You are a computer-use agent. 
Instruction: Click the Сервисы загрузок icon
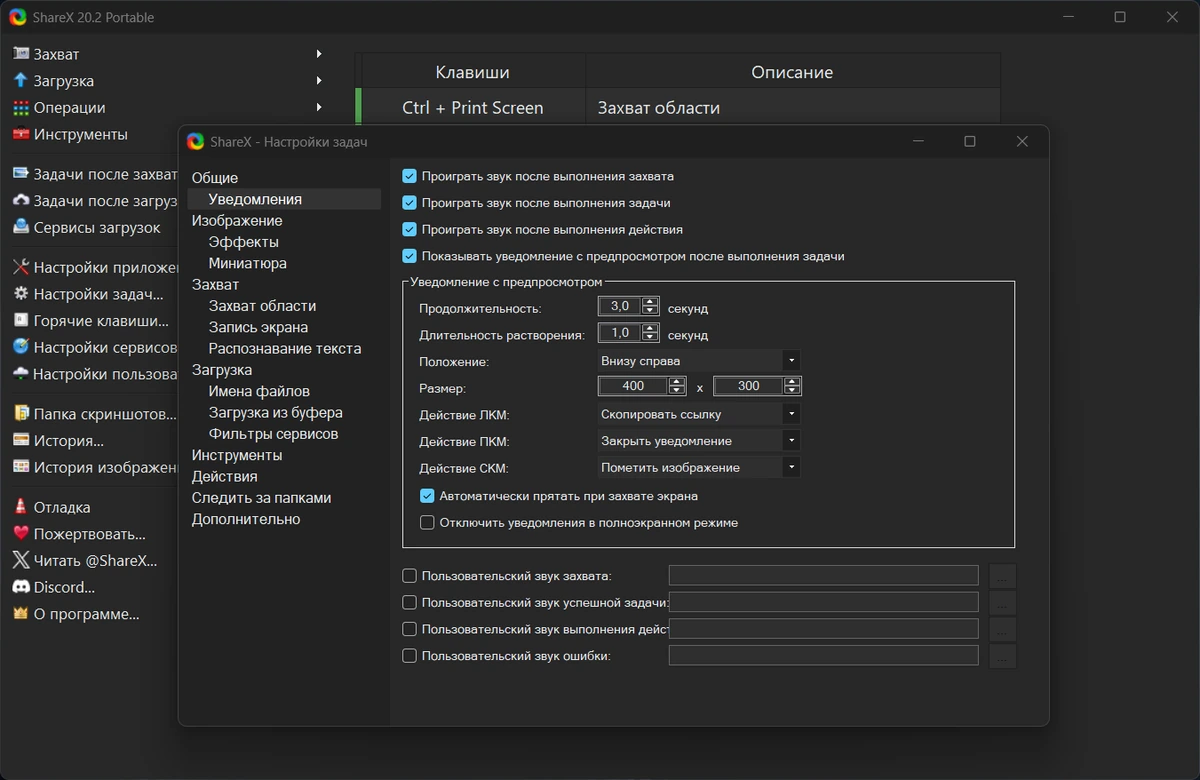pyautogui.click(x=20, y=227)
